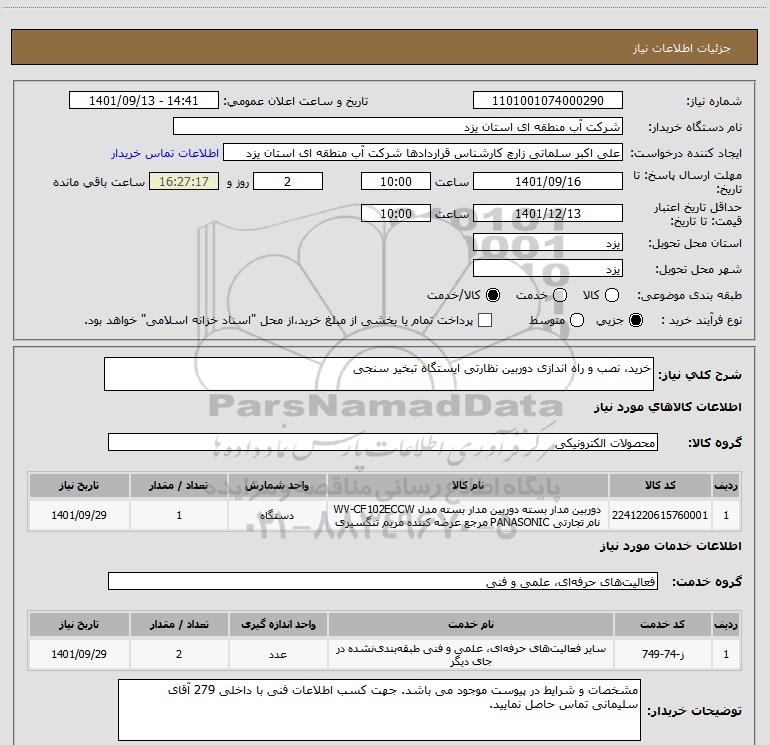The width and height of the screenshot is (770, 745).
Task: Click the response deadline time 10:00 field
Action: (396, 181)
